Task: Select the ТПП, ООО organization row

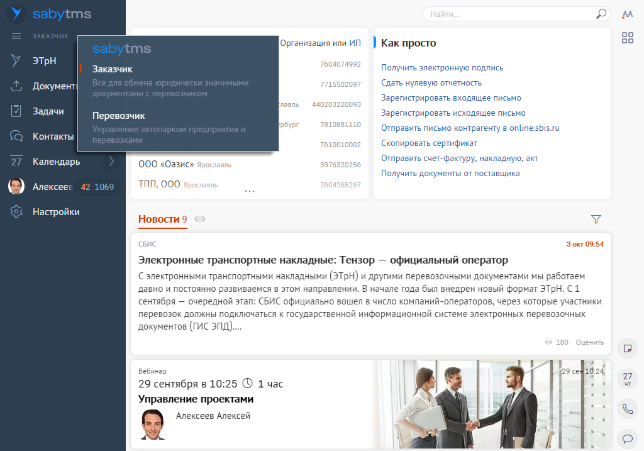Action: (x=249, y=184)
